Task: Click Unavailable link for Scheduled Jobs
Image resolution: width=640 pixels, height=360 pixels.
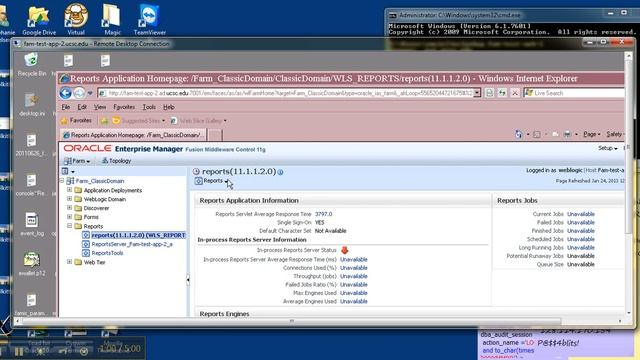Action: point(581,239)
